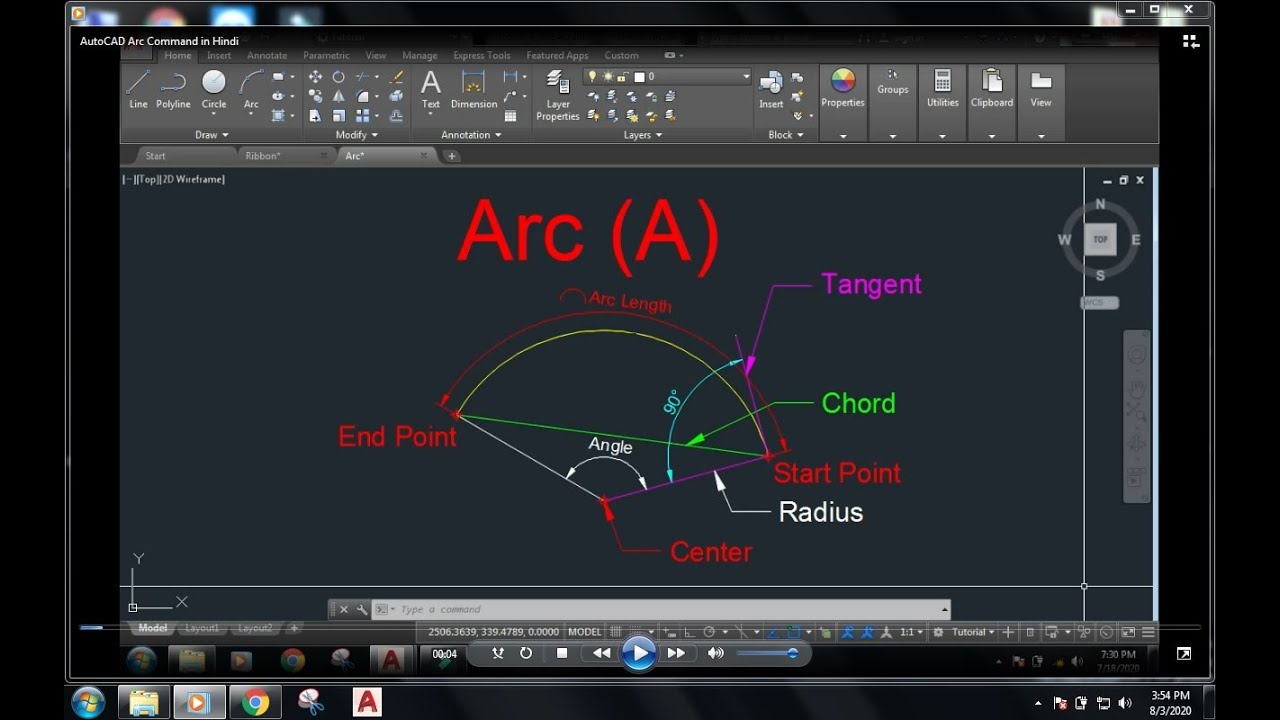Select the Circle tool
Screen dimensions: 1280x720
tap(214, 88)
